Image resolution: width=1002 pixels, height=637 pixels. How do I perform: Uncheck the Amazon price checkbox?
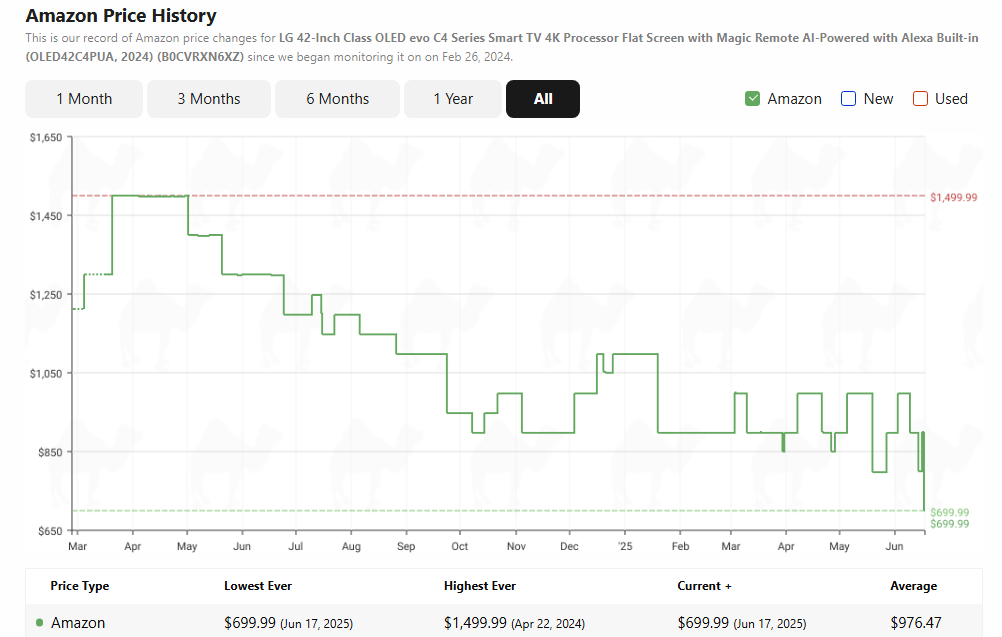click(x=752, y=99)
